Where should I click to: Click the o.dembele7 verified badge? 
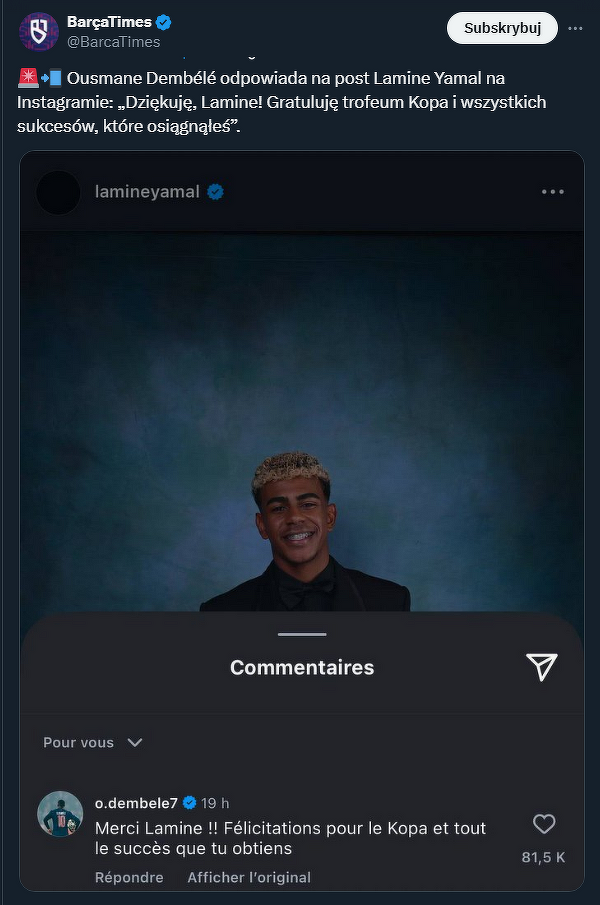[x=189, y=803]
